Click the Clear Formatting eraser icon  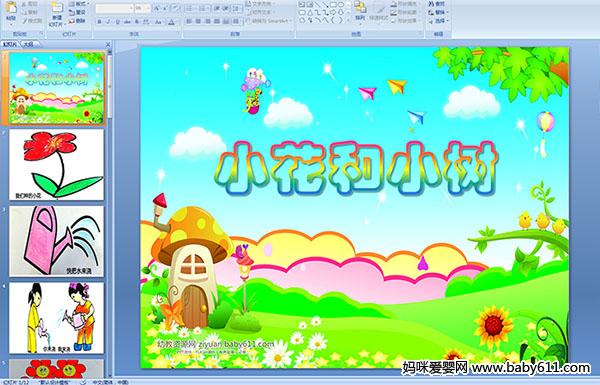pyautogui.click(x=175, y=8)
